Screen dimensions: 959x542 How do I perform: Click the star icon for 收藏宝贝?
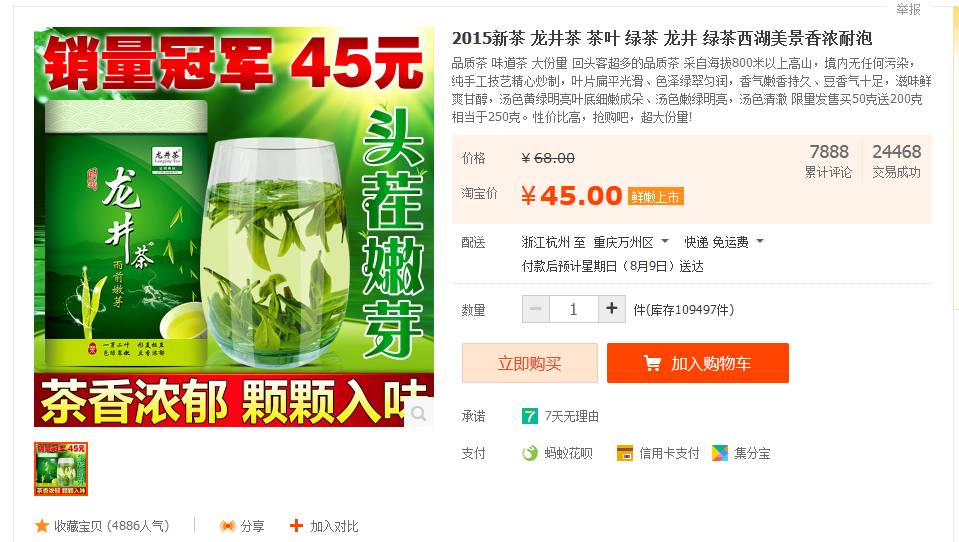42,525
